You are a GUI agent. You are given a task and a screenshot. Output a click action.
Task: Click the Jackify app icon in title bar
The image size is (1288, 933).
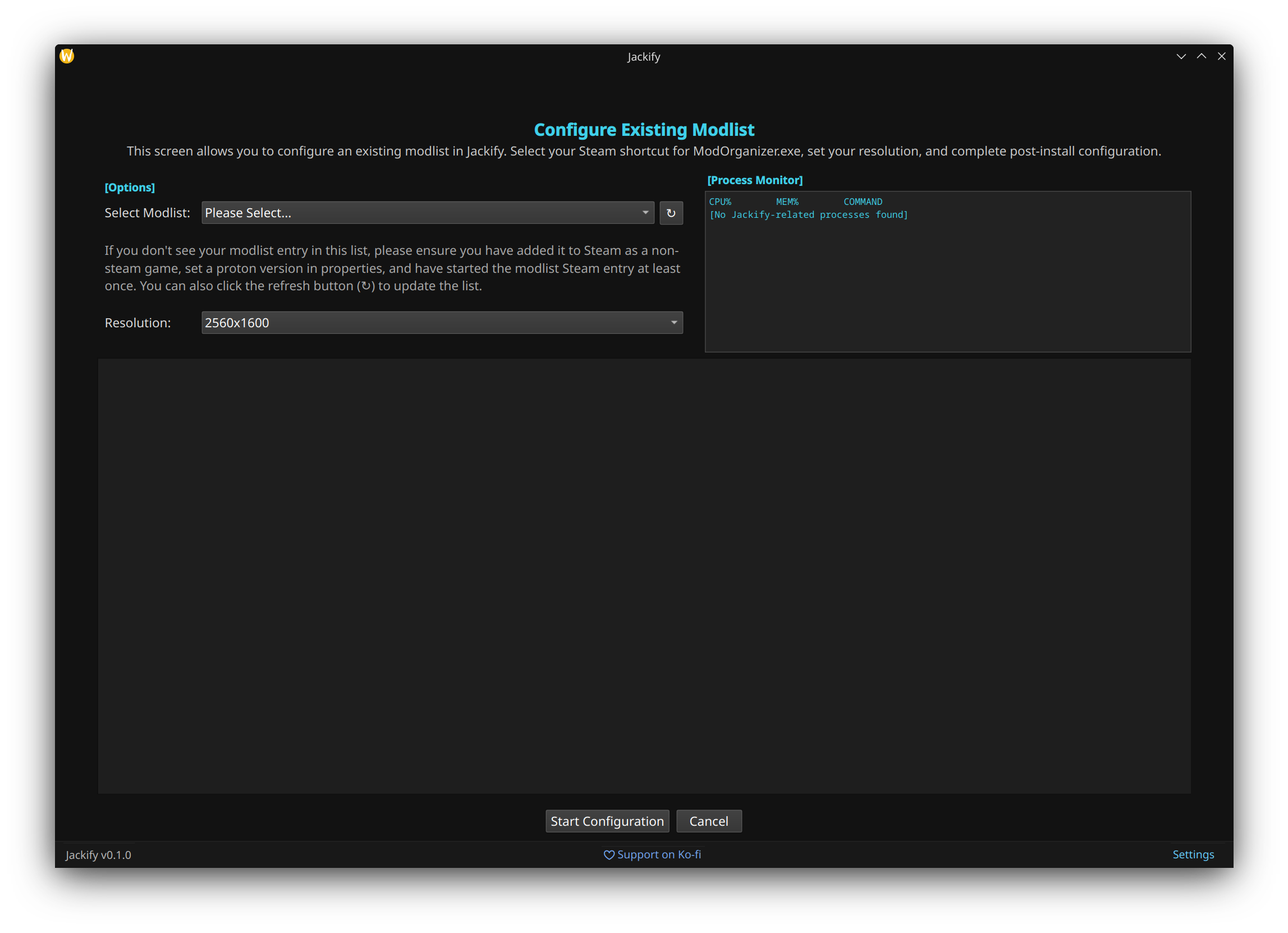click(x=67, y=56)
